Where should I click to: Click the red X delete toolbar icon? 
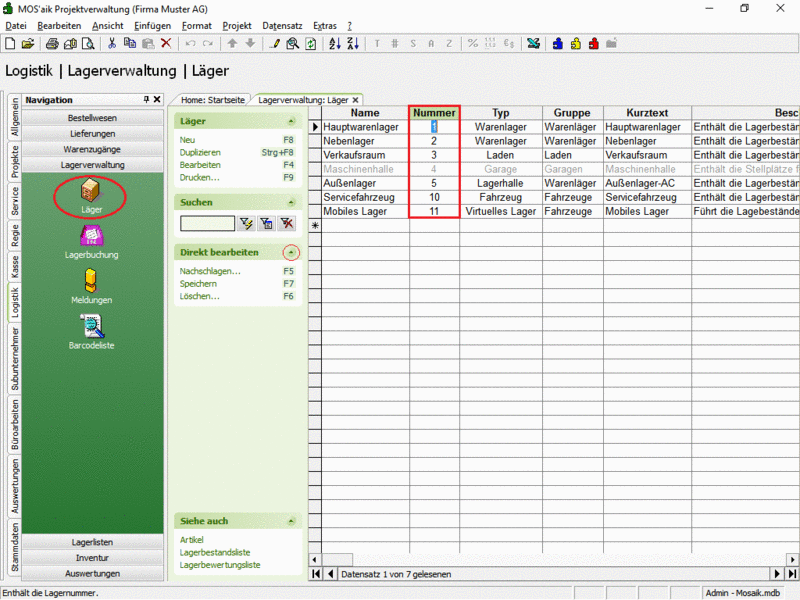[166, 44]
